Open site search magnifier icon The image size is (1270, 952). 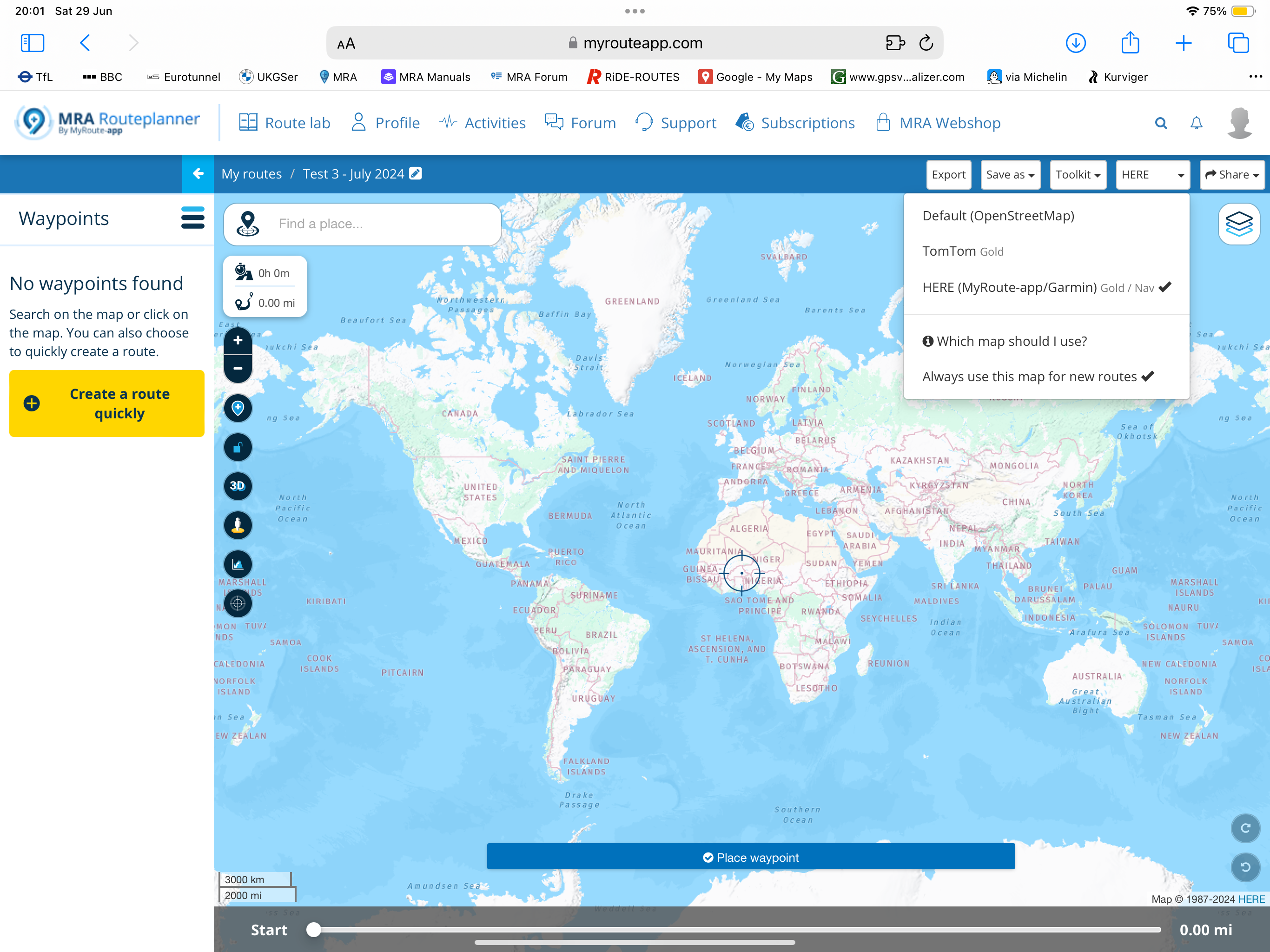[x=1161, y=123]
